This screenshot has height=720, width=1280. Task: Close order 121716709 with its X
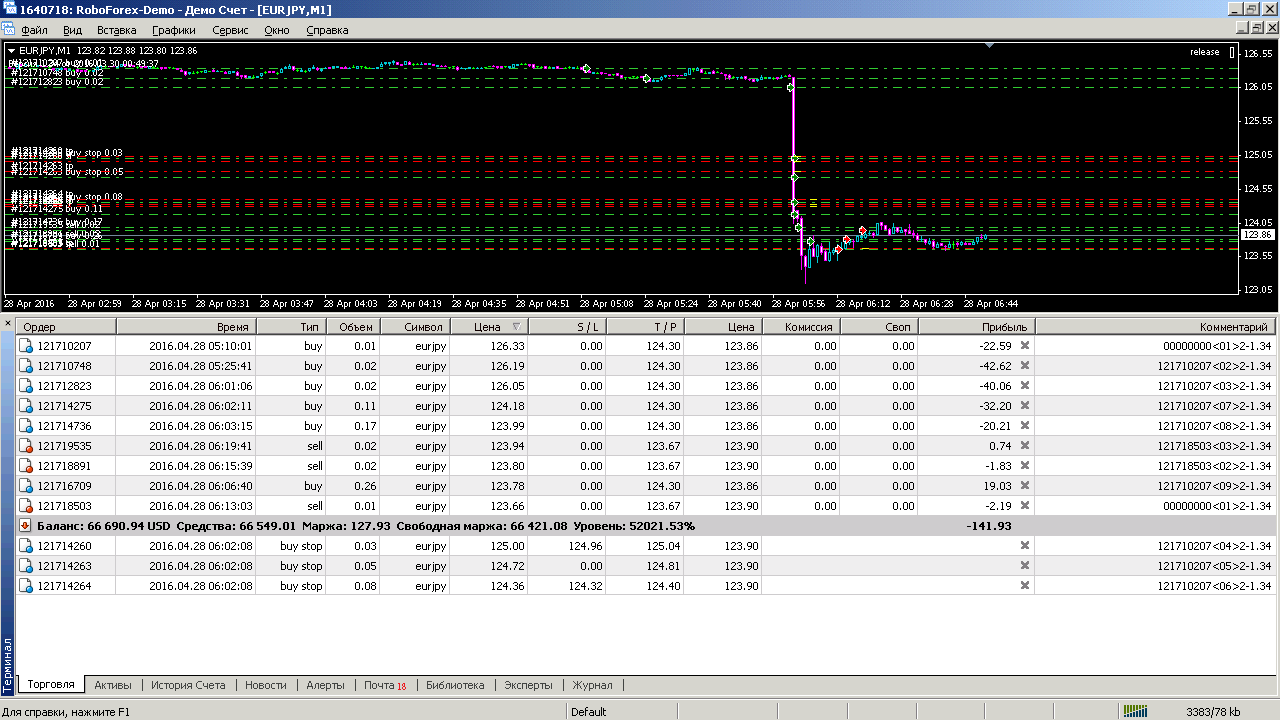point(1025,486)
